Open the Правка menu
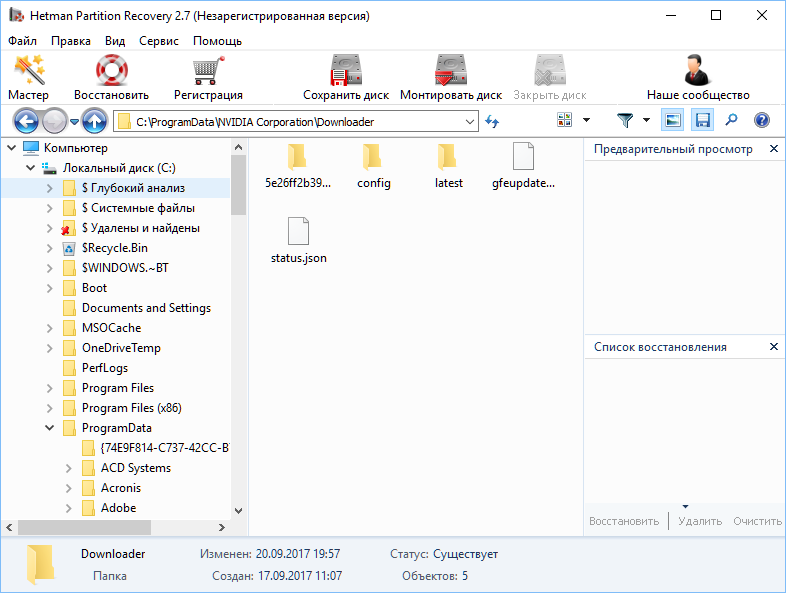 [x=71, y=41]
